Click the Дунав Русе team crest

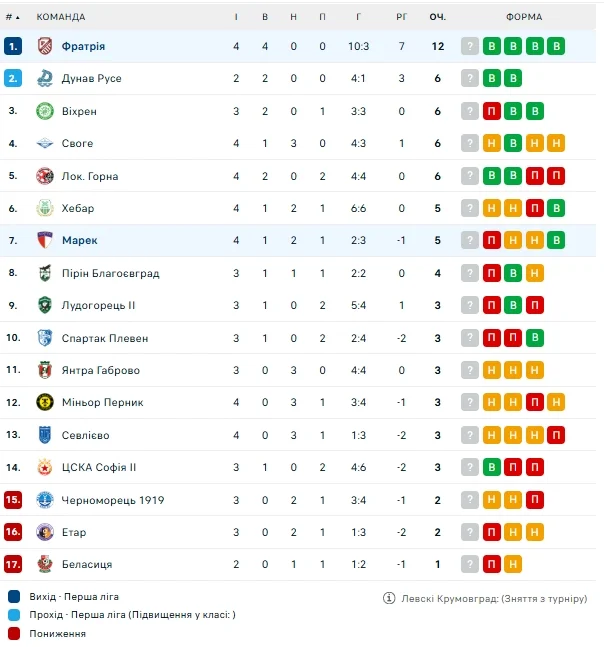pyautogui.click(x=44, y=78)
